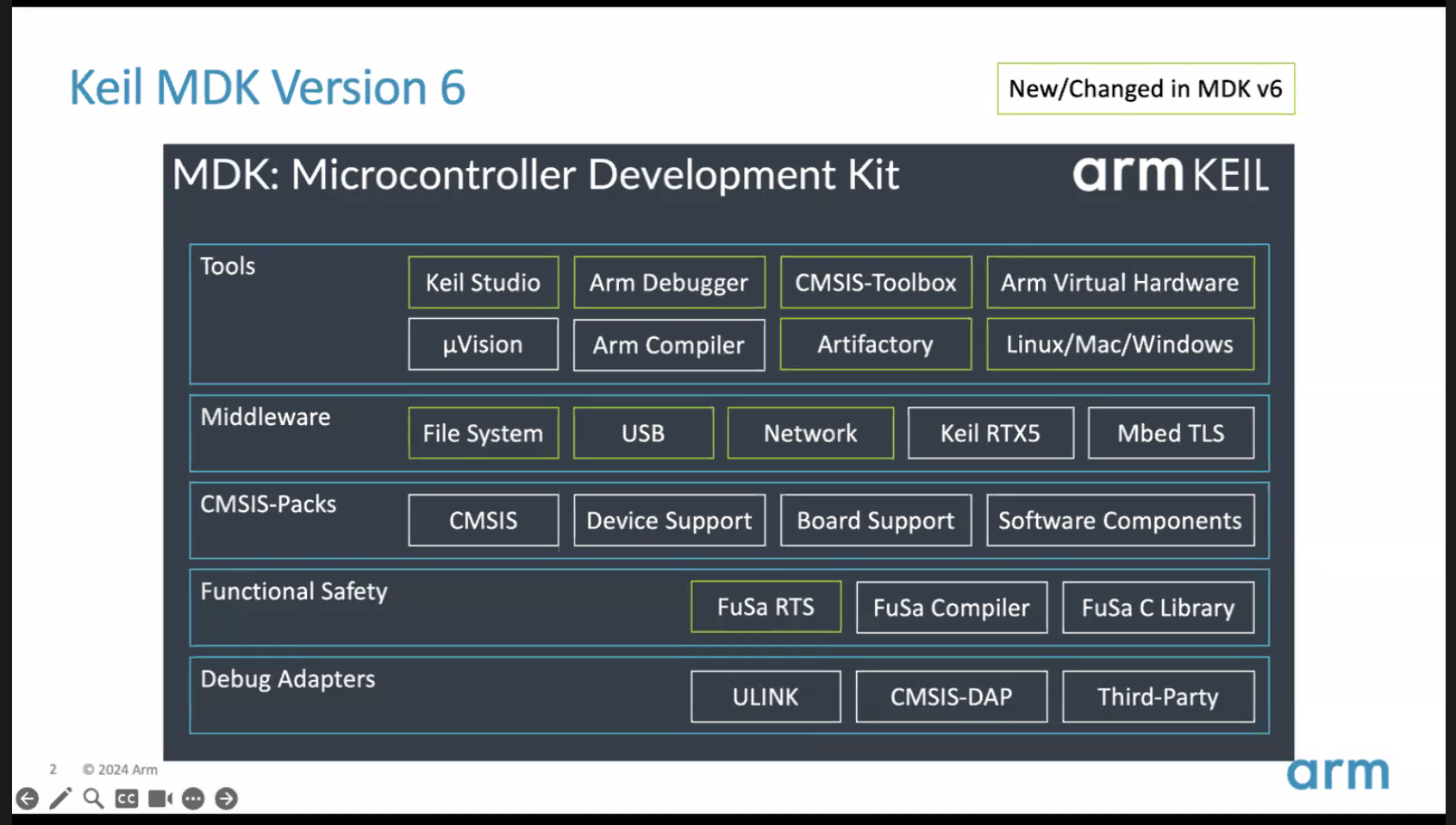Click the Keil RTX5 box

tap(990, 433)
